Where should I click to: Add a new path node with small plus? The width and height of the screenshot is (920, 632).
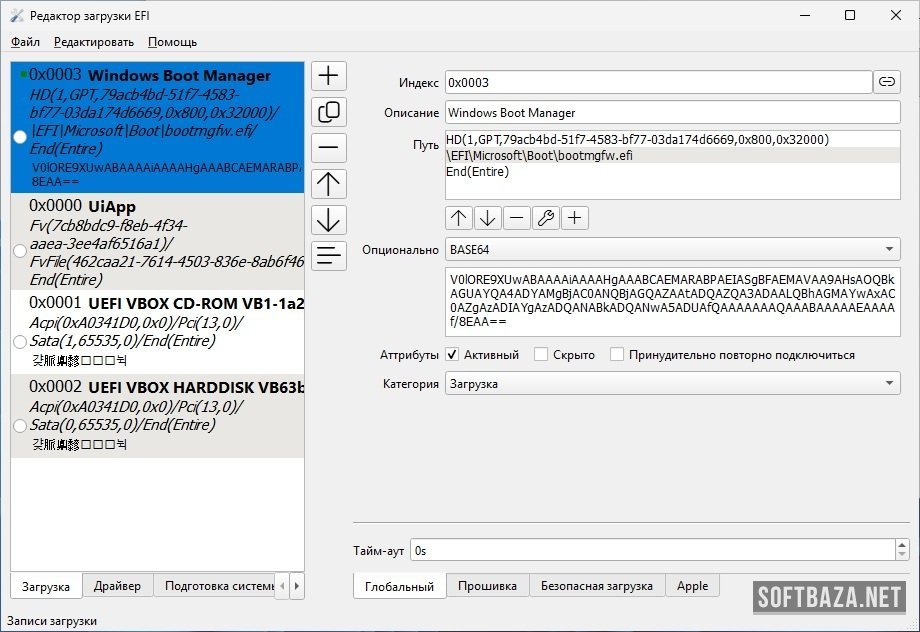pos(575,218)
